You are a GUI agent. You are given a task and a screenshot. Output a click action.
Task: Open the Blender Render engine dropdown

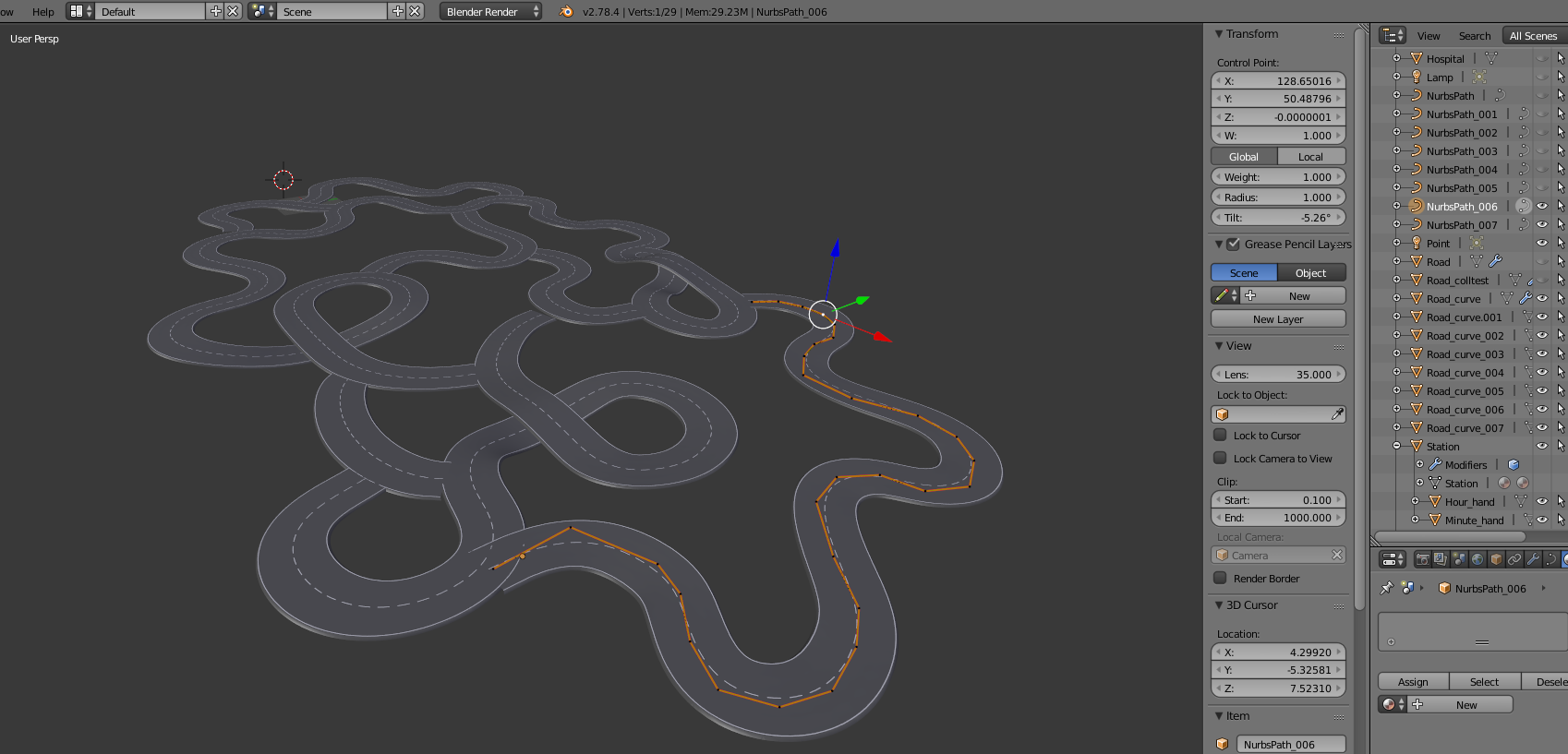pos(490,11)
